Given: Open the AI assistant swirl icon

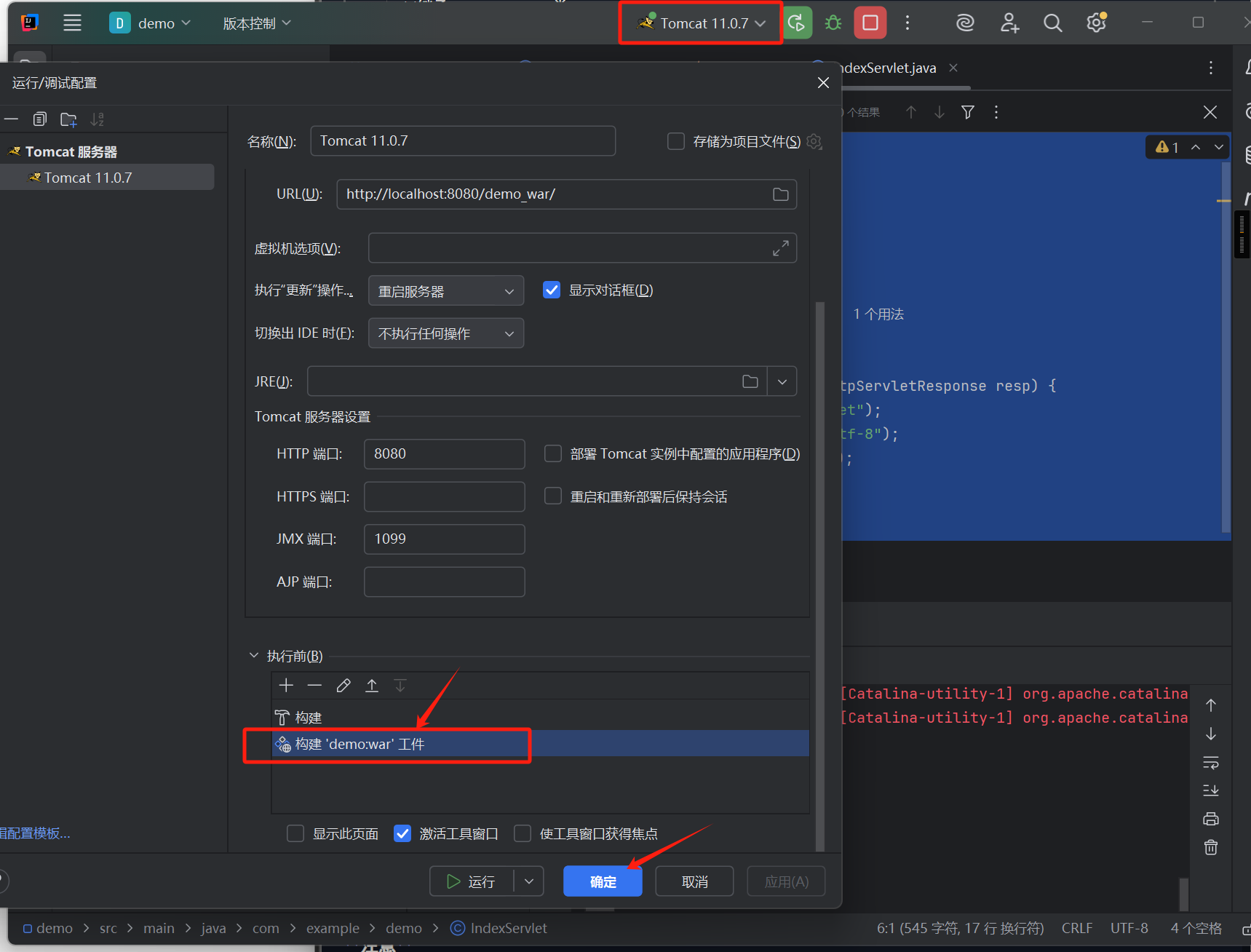Looking at the screenshot, I should pyautogui.click(x=965, y=23).
